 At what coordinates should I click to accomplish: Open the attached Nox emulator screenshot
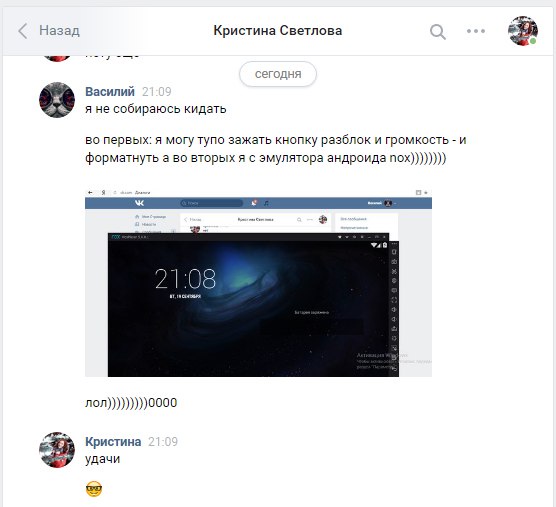(x=258, y=283)
